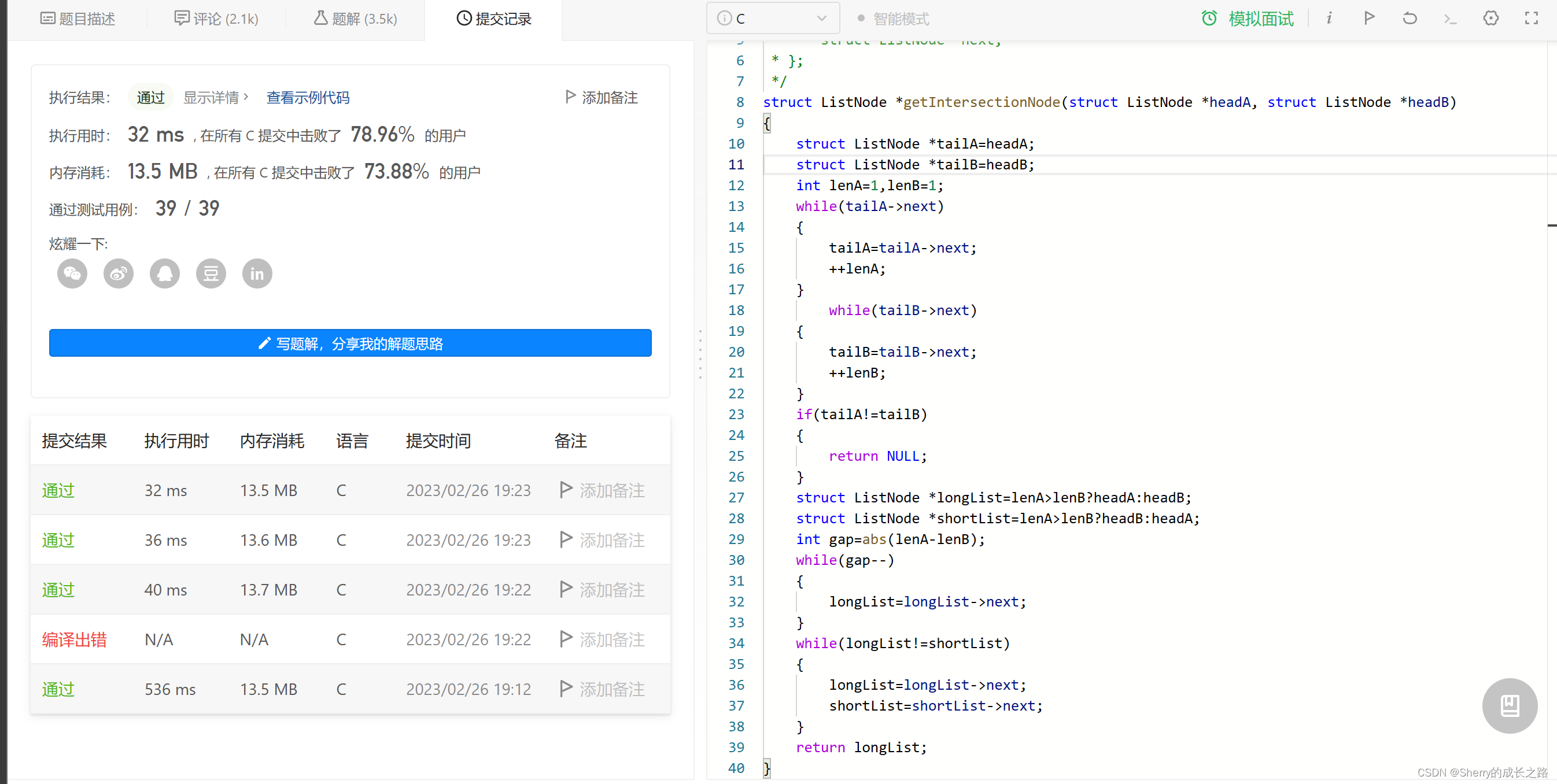
Task: Share result via Weibo icon
Action: coord(119,273)
